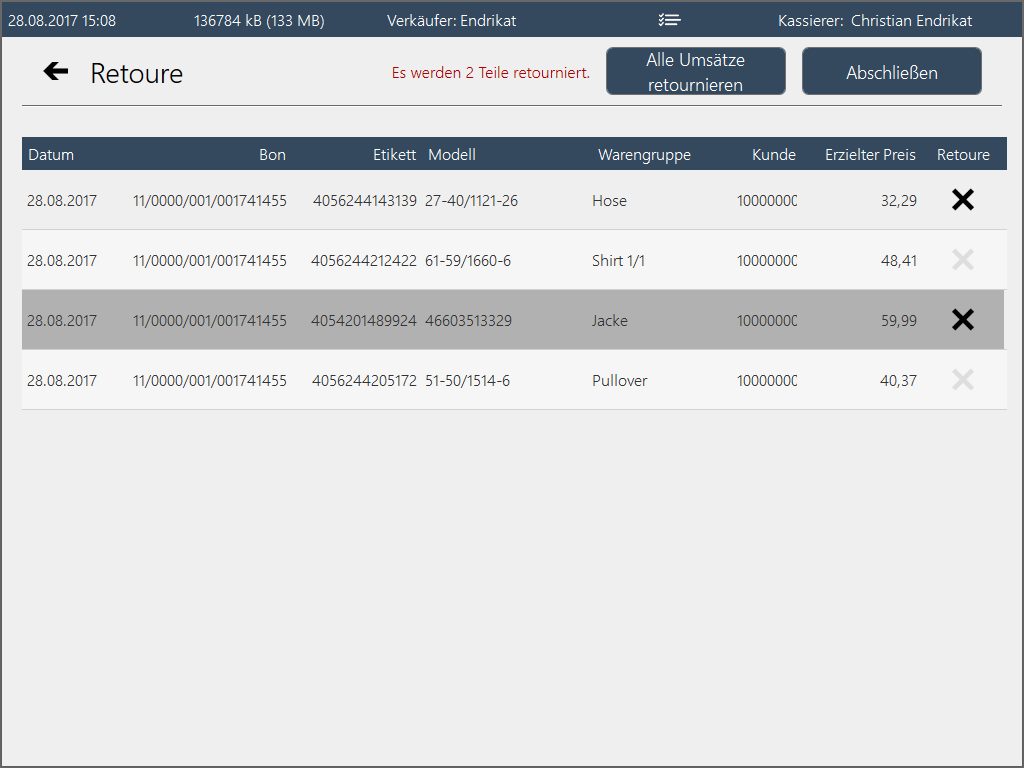Select the row with model 61-59/1660-6
Viewport: 1024px width, 768px height.
468,261
